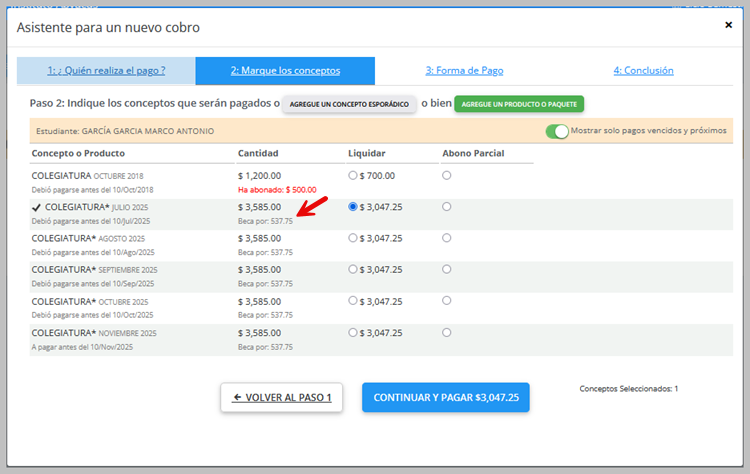
Task: Select Liquidar radio for Colegiatura Julio 2025
Action: (x=353, y=207)
